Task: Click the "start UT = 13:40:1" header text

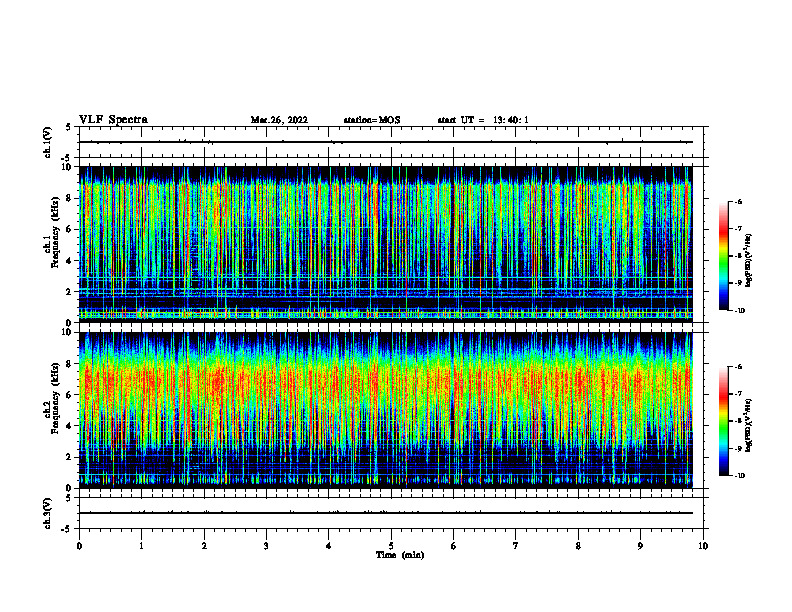Action: point(483,120)
